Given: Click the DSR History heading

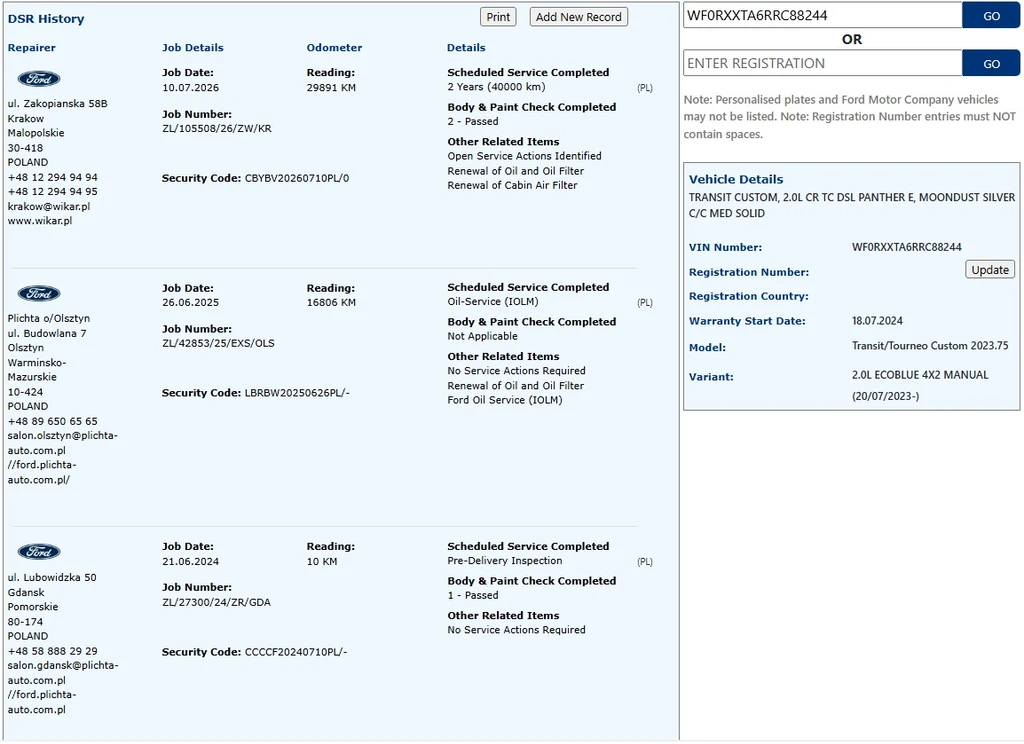Looking at the screenshot, I should pos(46,19).
